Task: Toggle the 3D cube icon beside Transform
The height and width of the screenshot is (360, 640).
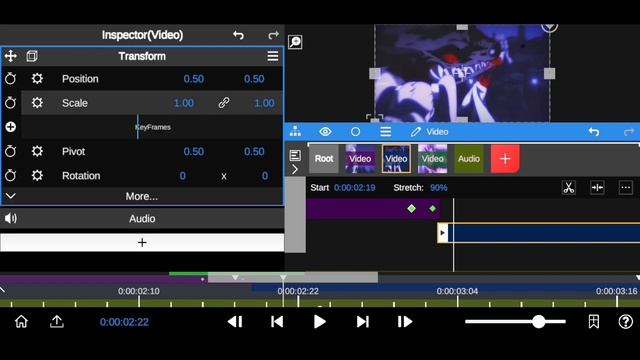Action: pos(32,56)
